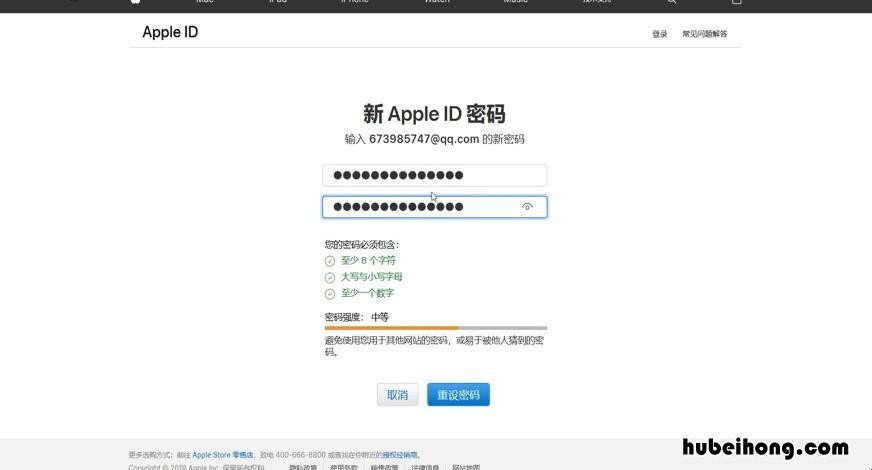This screenshot has height=470, width=872.
Task: Click the 673985747@qq.com email text
Action: (x=424, y=139)
